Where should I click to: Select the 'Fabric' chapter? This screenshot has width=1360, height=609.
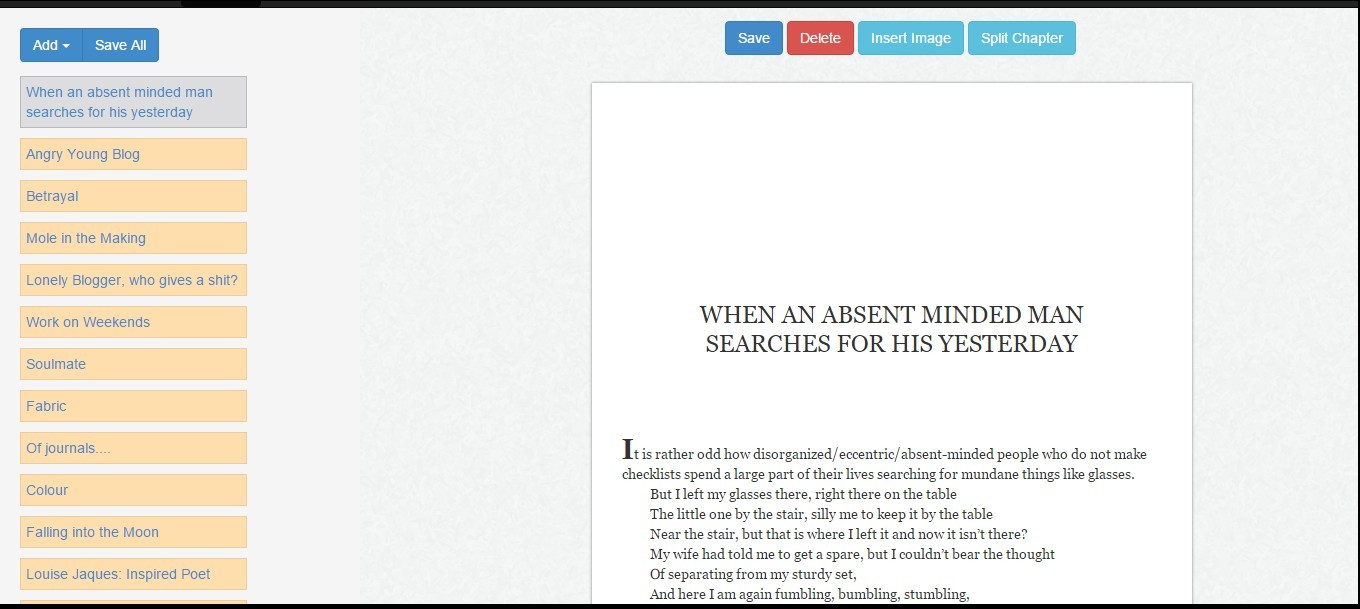[x=133, y=406]
